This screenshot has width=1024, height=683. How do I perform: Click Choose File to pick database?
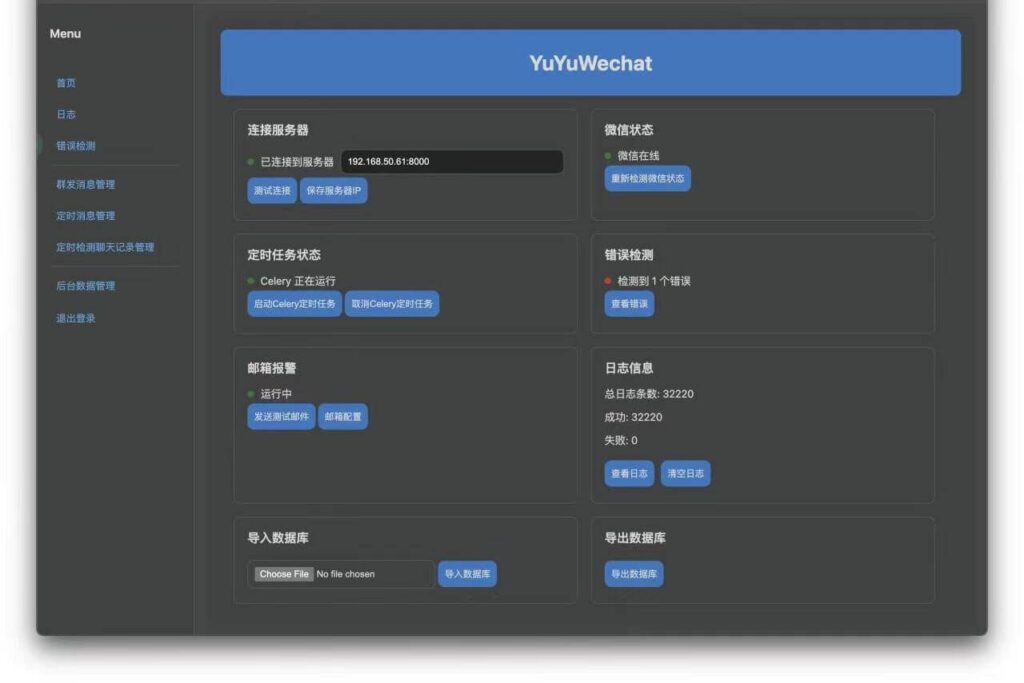coord(283,574)
